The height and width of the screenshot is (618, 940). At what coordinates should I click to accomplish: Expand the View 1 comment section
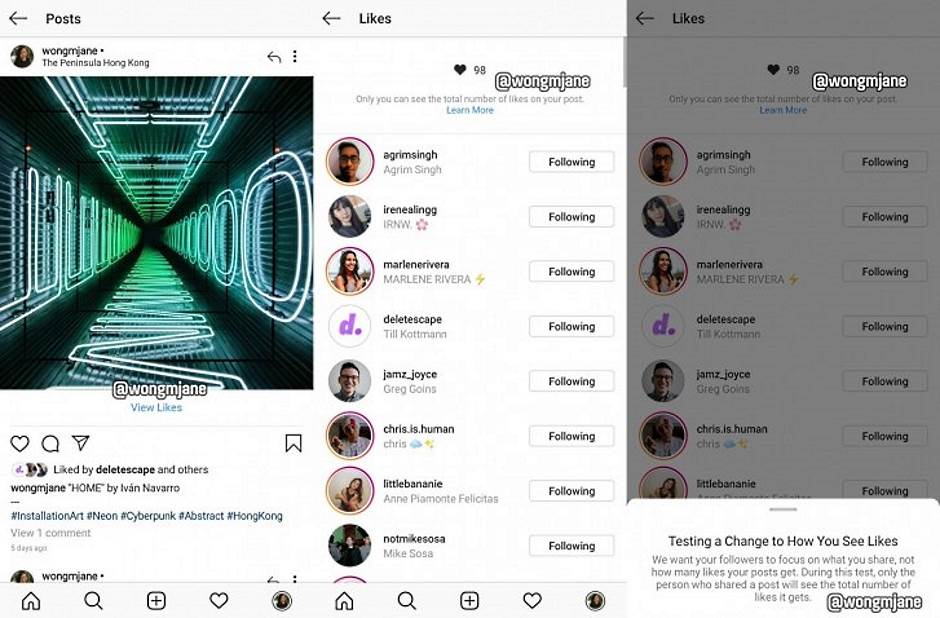coord(51,533)
